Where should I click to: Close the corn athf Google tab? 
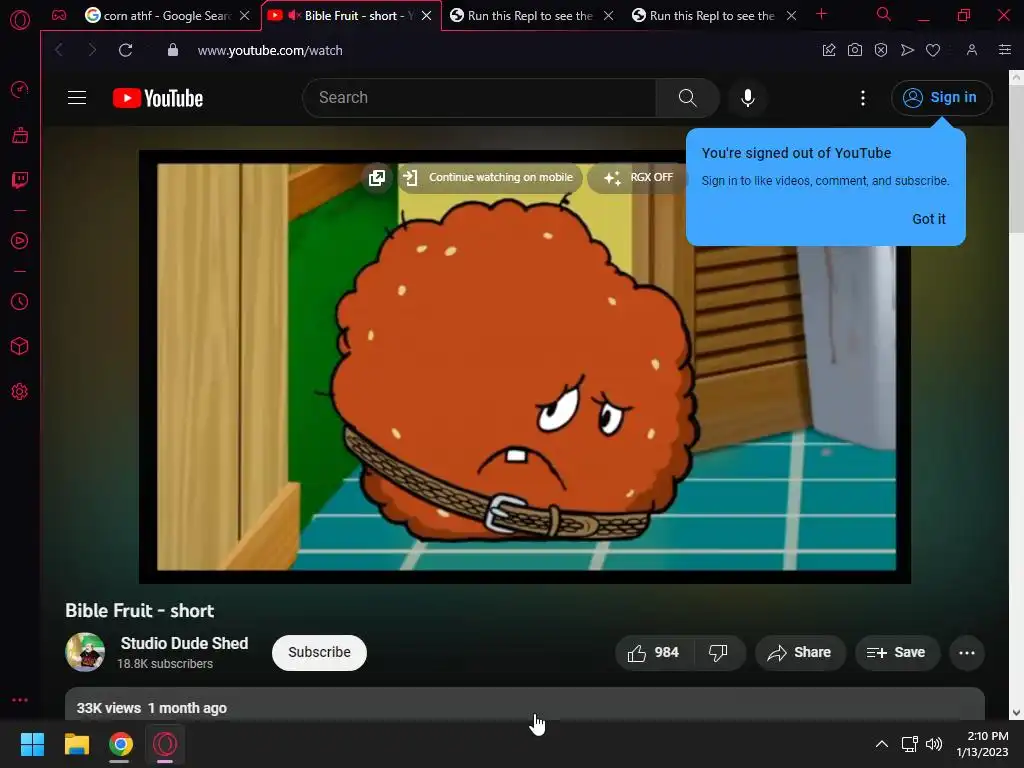tap(244, 16)
